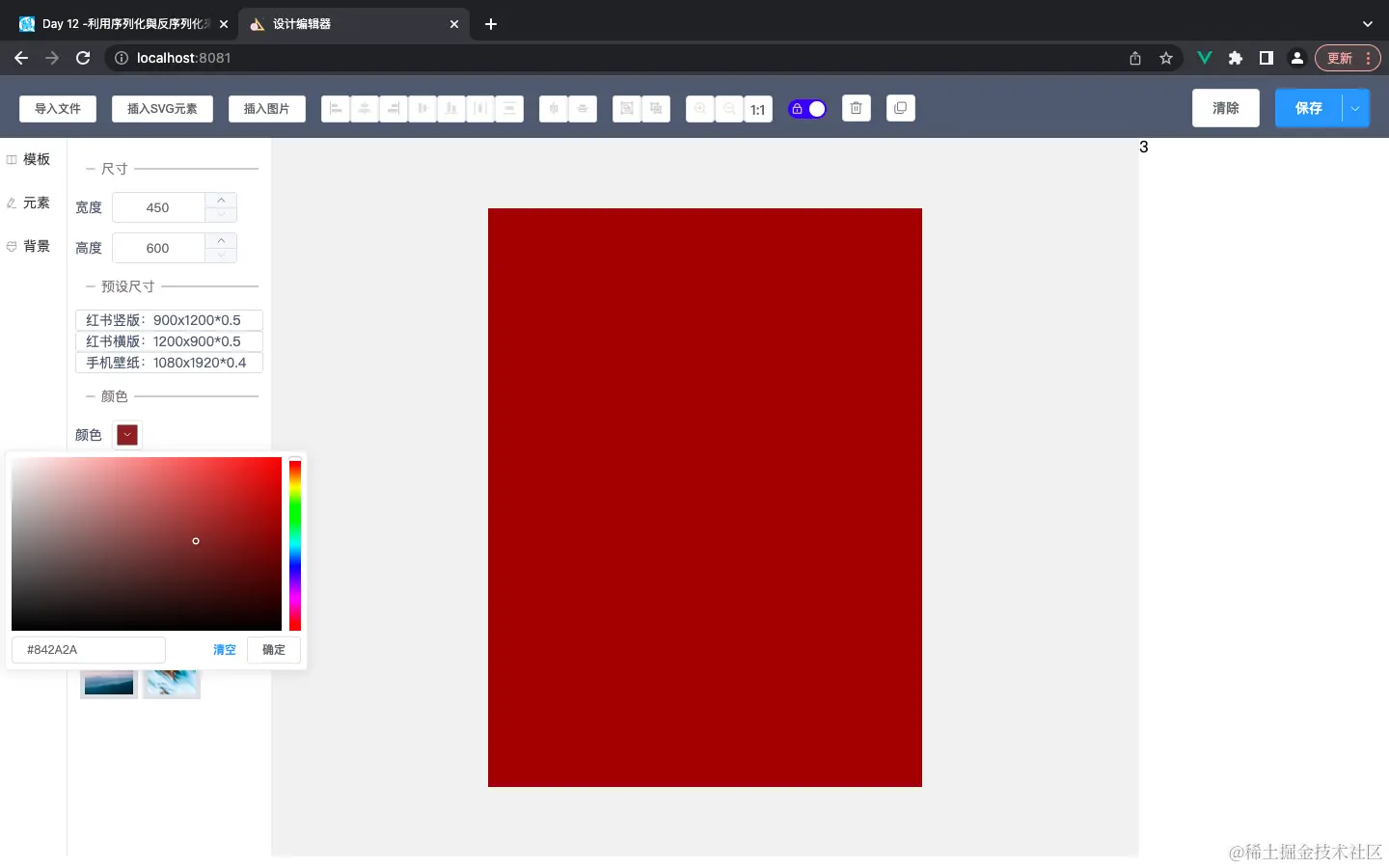The image size is (1389, 868).
Task: Reset canvas zoom to 1:1
Action: 758,109
